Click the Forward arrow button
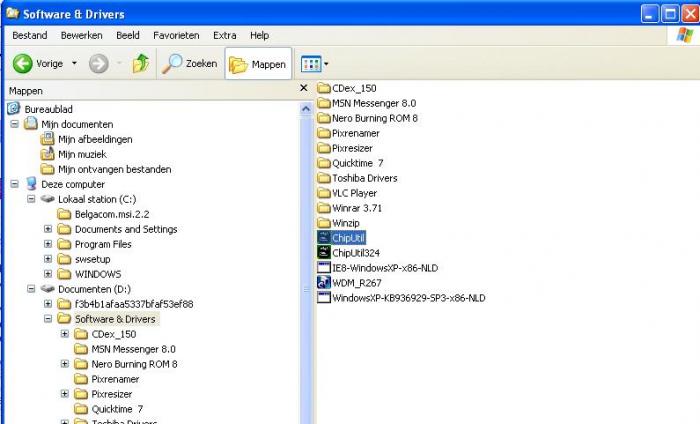 (x=99, y=63)
